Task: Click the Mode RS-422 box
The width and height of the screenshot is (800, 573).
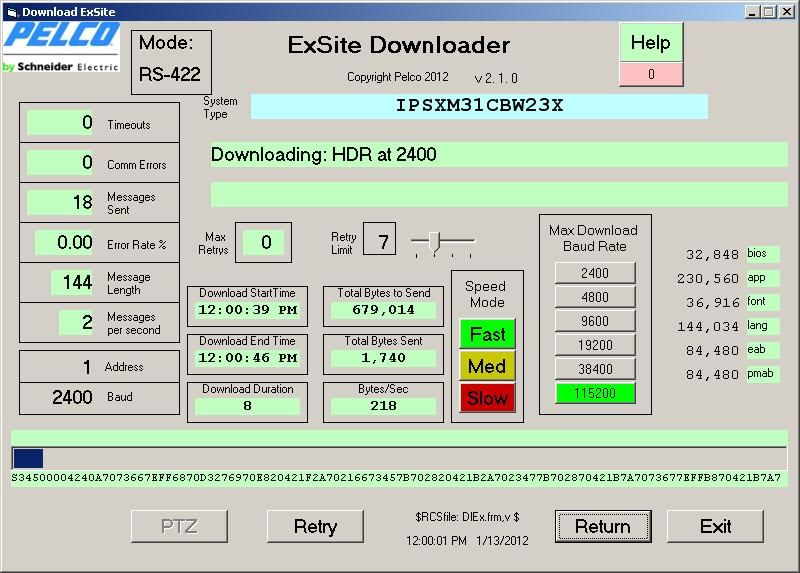Action: tap(171, 62)
